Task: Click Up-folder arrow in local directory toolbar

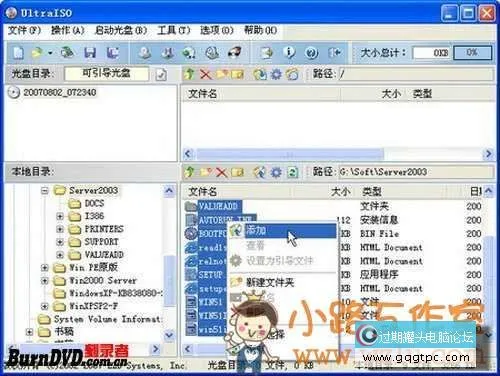Action: click(189, 172)
